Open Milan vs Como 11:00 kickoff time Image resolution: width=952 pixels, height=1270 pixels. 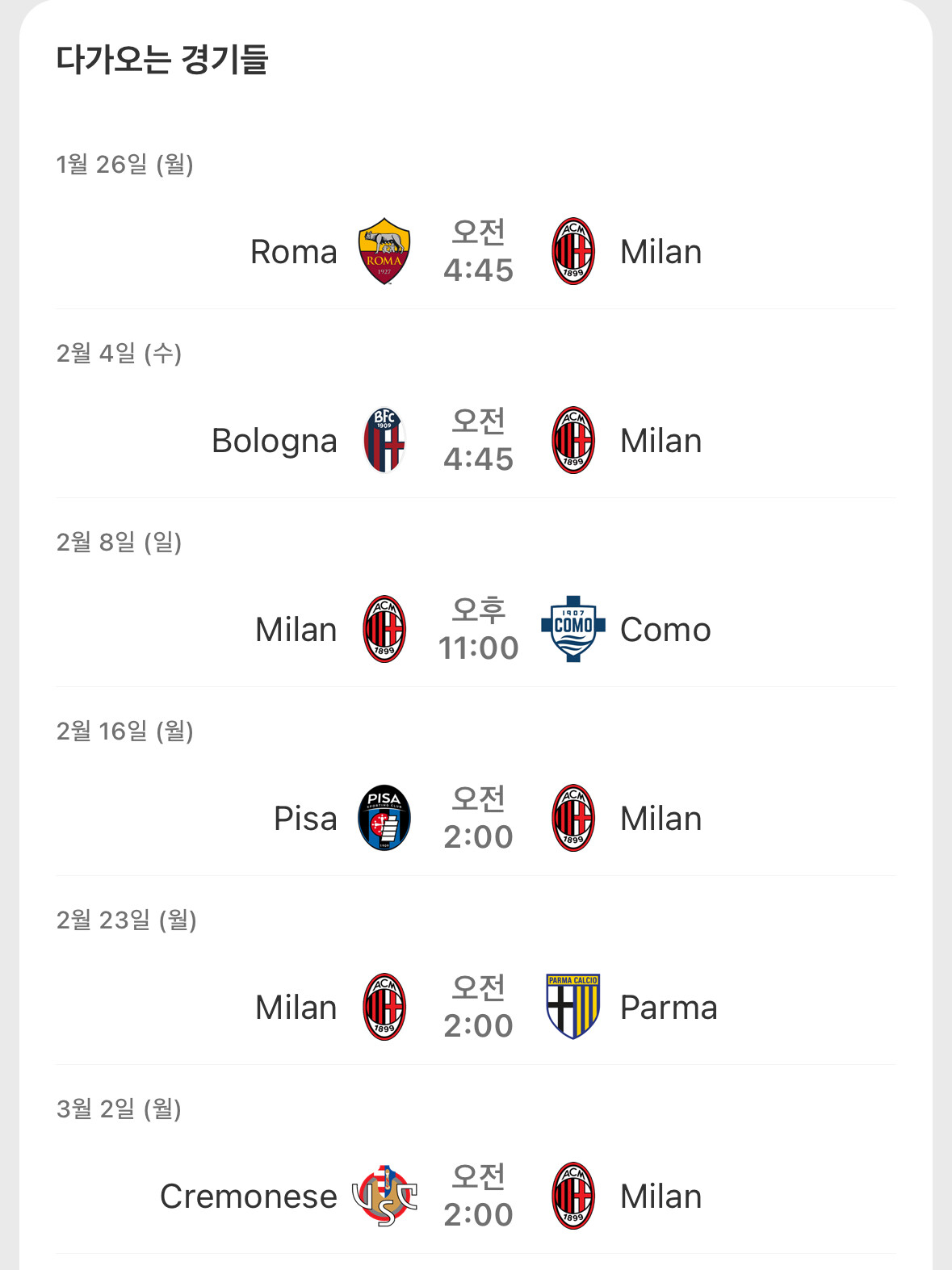pos(478,629)
